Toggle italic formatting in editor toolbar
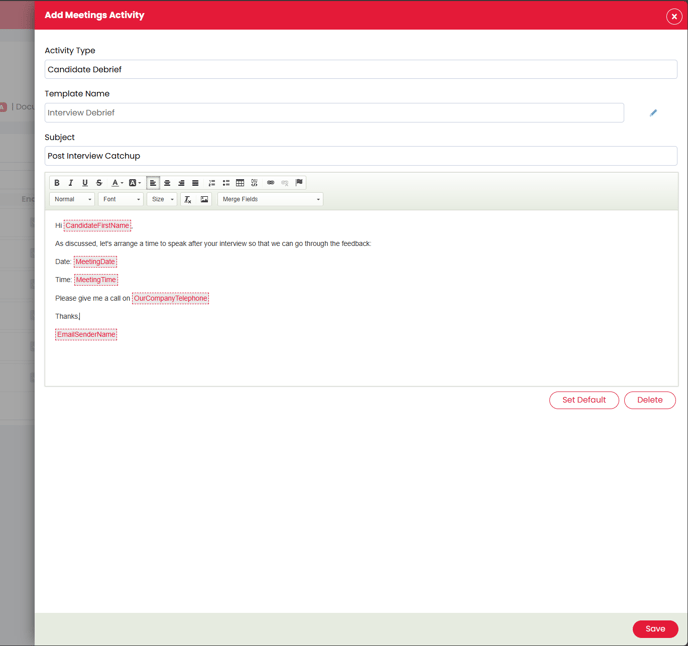 71,183
